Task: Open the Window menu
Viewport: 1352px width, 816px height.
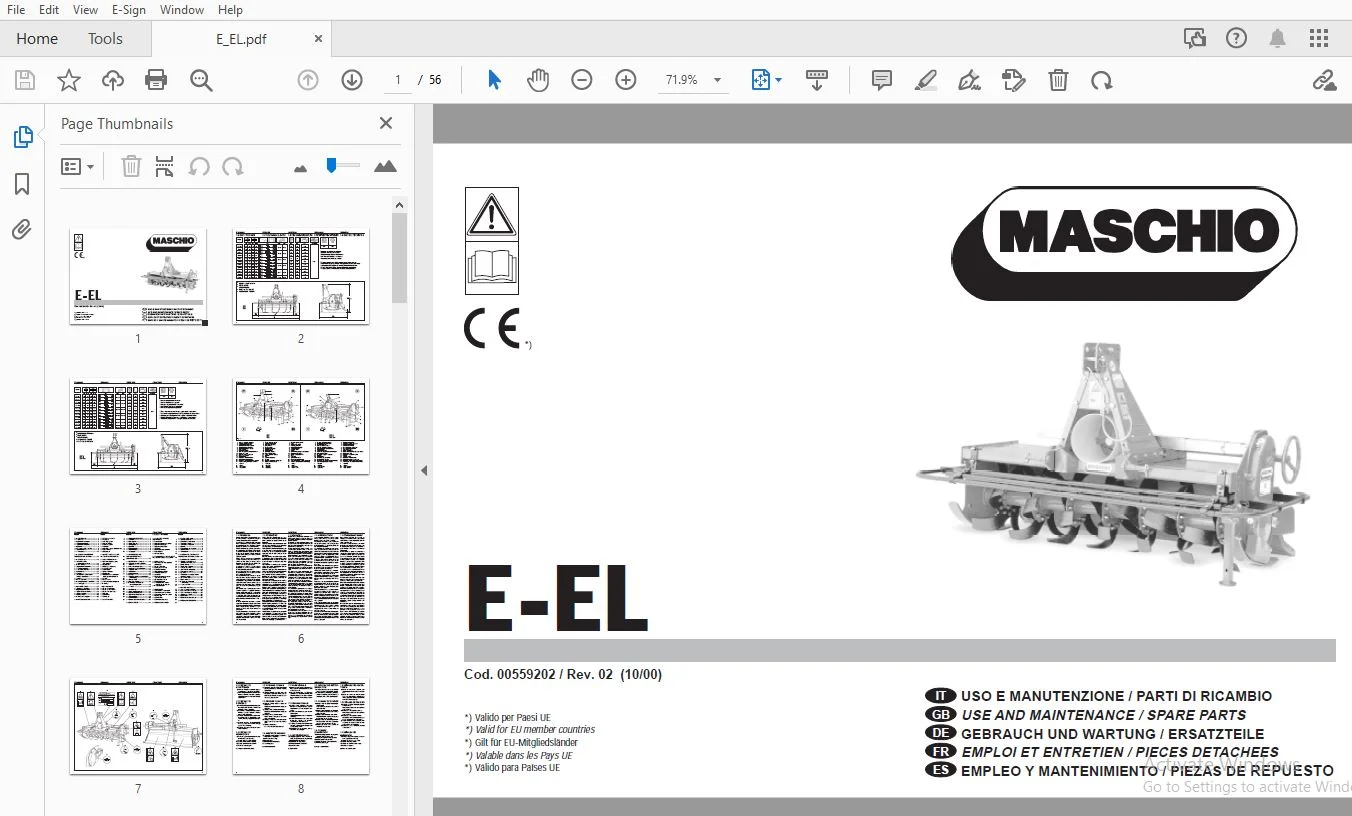Action: [182, 10]
